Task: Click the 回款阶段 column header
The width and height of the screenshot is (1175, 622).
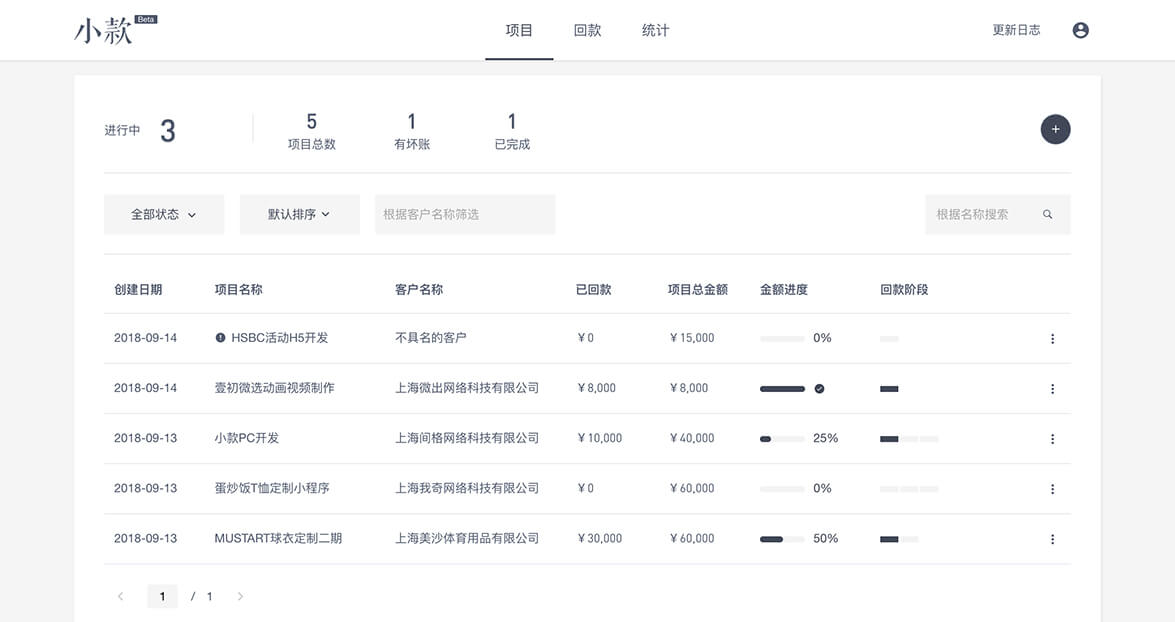Action: [904, 290]
